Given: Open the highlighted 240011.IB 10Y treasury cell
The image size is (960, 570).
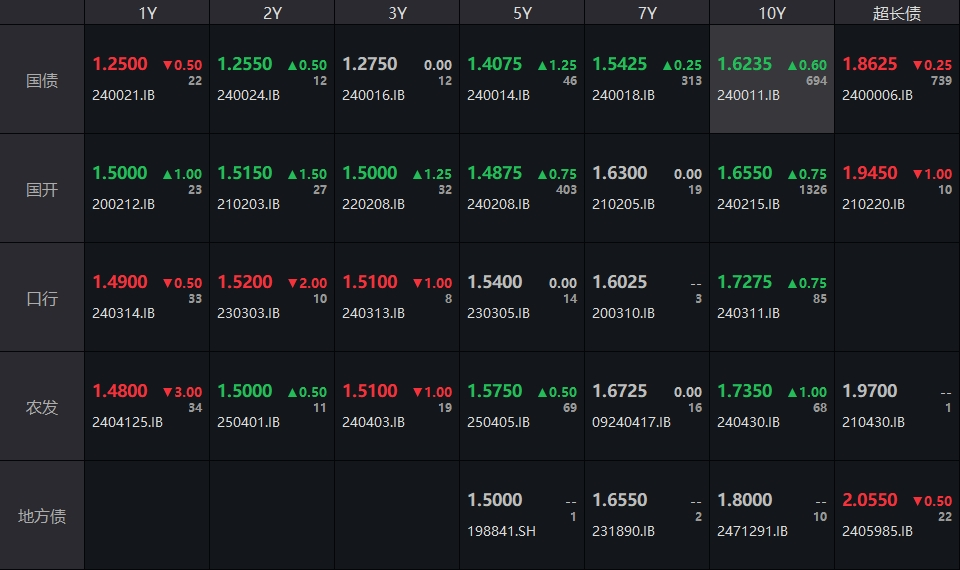Looking at the screenshot, I should pyautogui.click(x=772, y=79).
